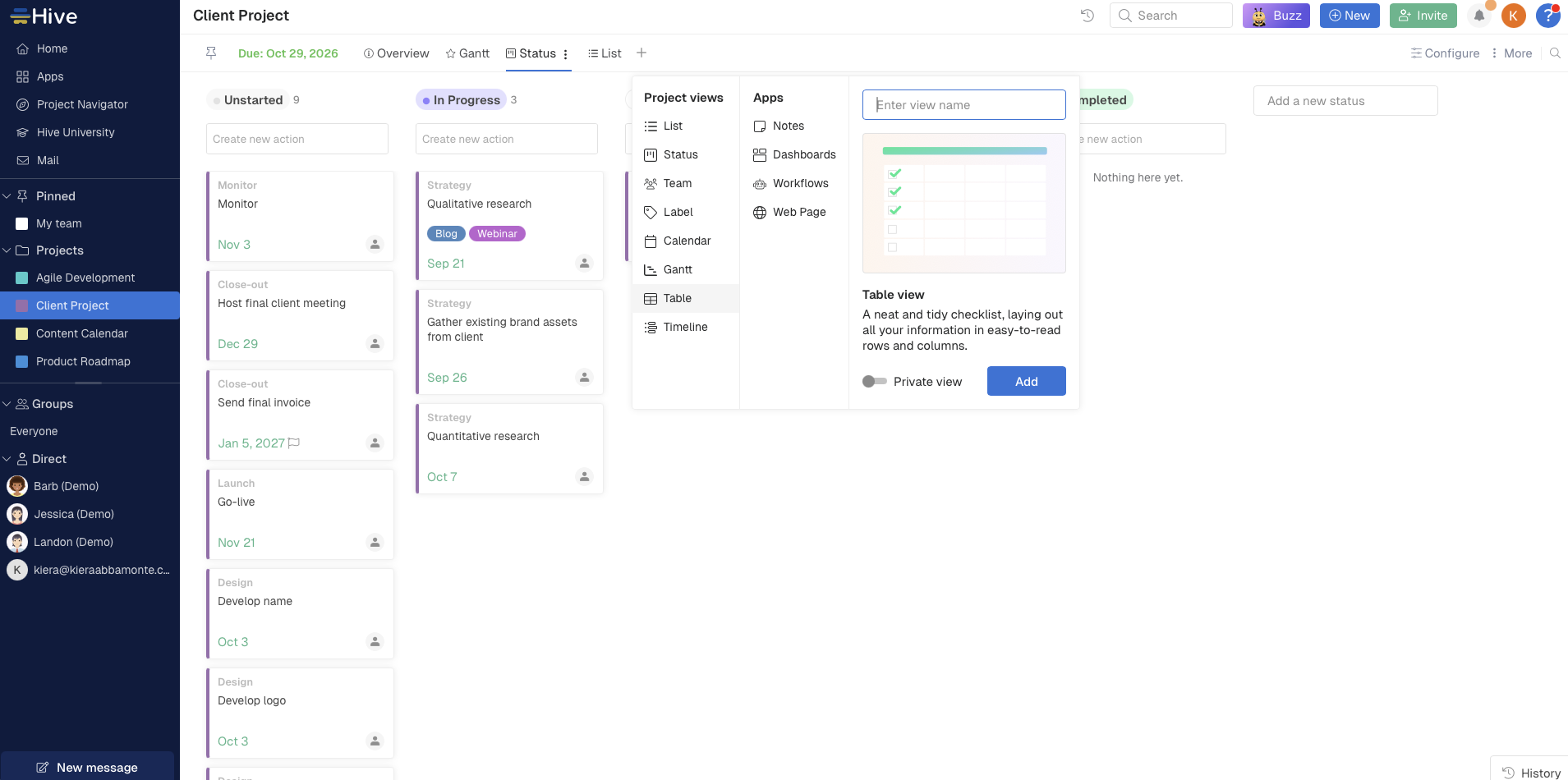Open the activity history clock icon
The image size is (1568, 780).
(x=1087, y=16)
